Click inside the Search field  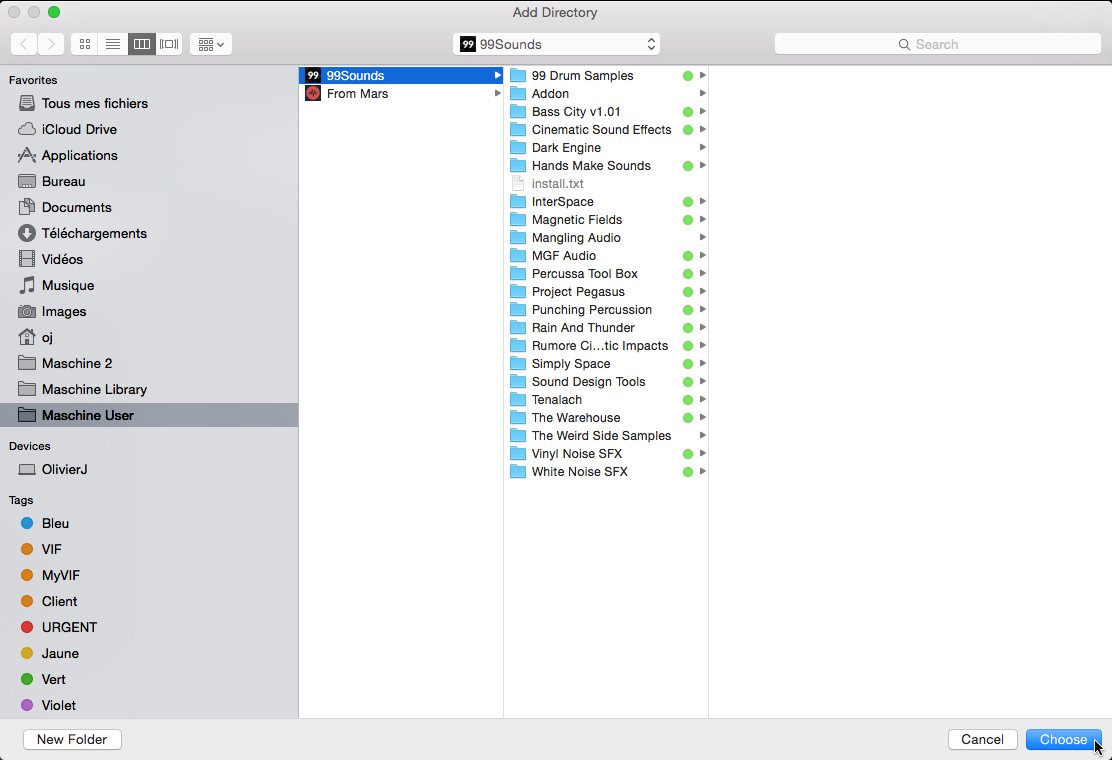click(x=938, y=44)
